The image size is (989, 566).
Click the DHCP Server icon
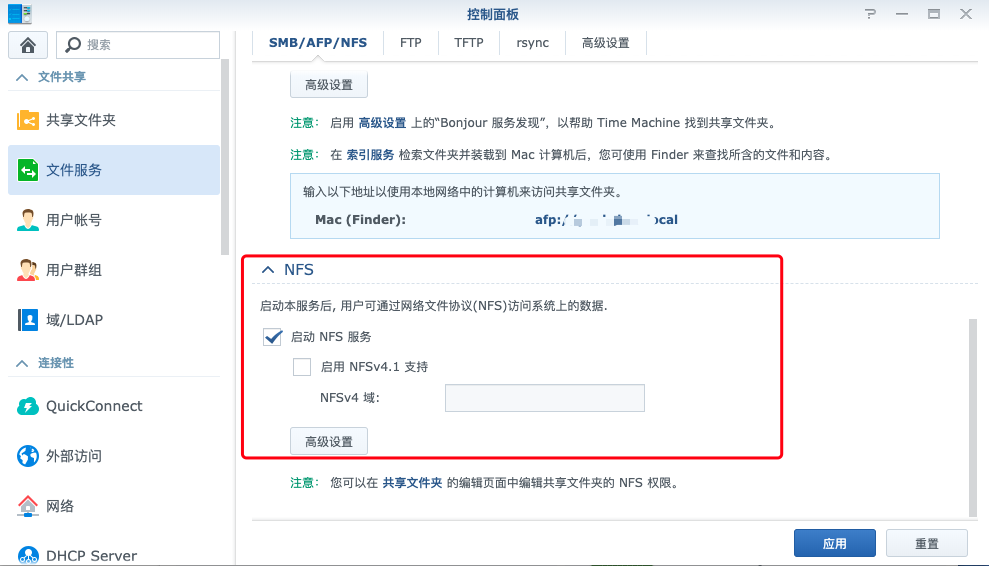click(28, 555)
